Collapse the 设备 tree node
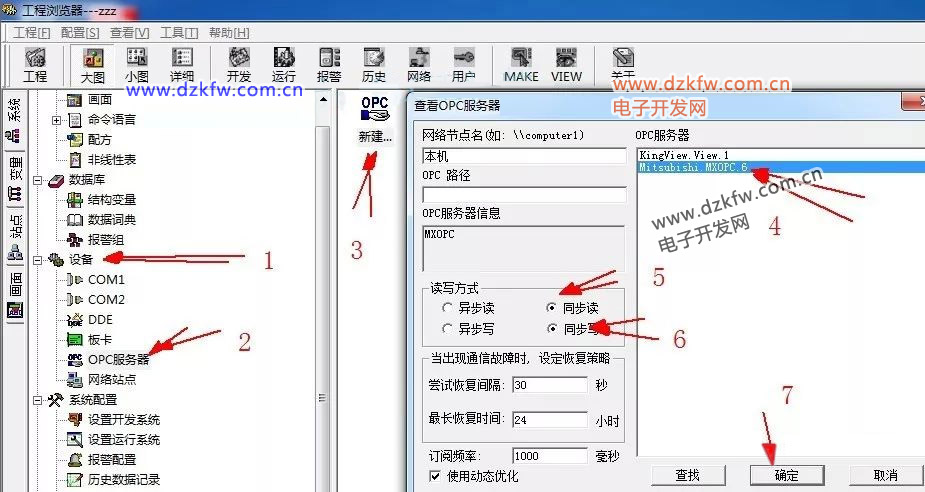The width and height of the screenshot is (925, 492). (x=38, y=260)
